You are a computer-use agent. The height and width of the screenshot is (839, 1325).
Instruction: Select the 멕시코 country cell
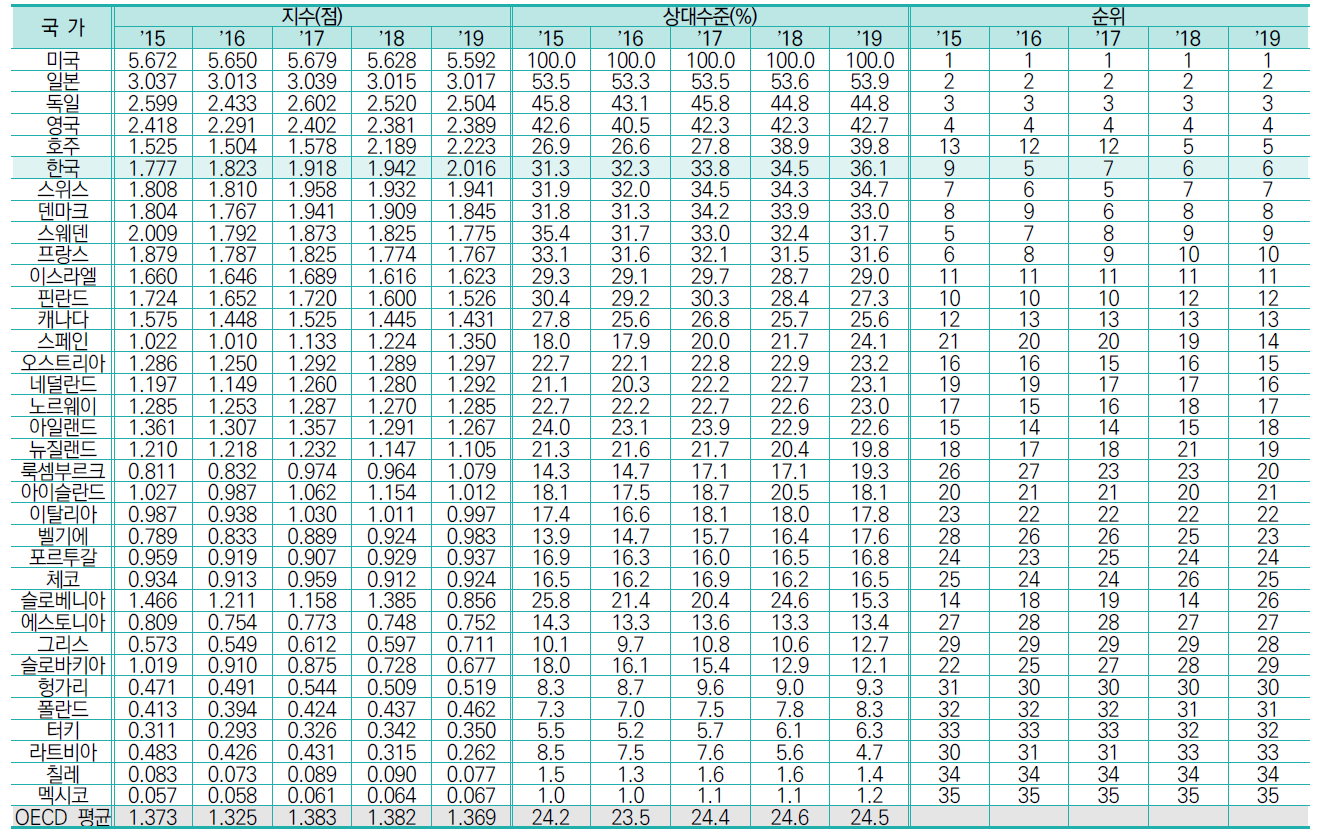62,795
